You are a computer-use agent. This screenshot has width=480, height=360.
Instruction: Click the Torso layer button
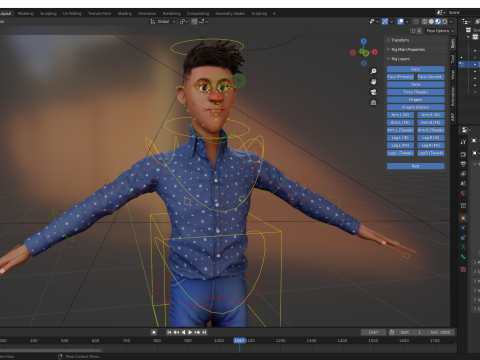(x=415, y=84)
